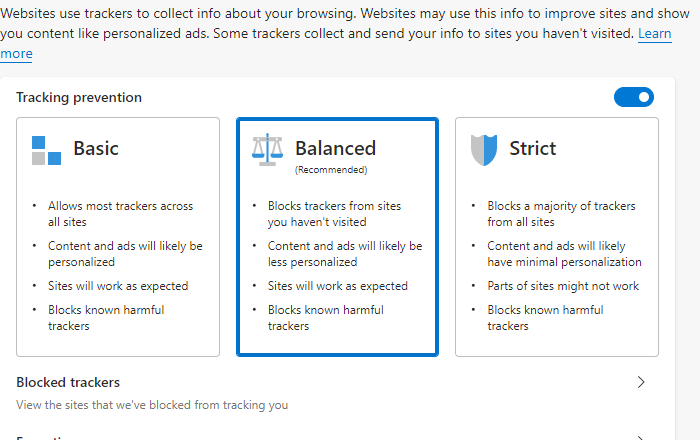
Task: Click the Recommended label under Balanced
Action: 331,170
